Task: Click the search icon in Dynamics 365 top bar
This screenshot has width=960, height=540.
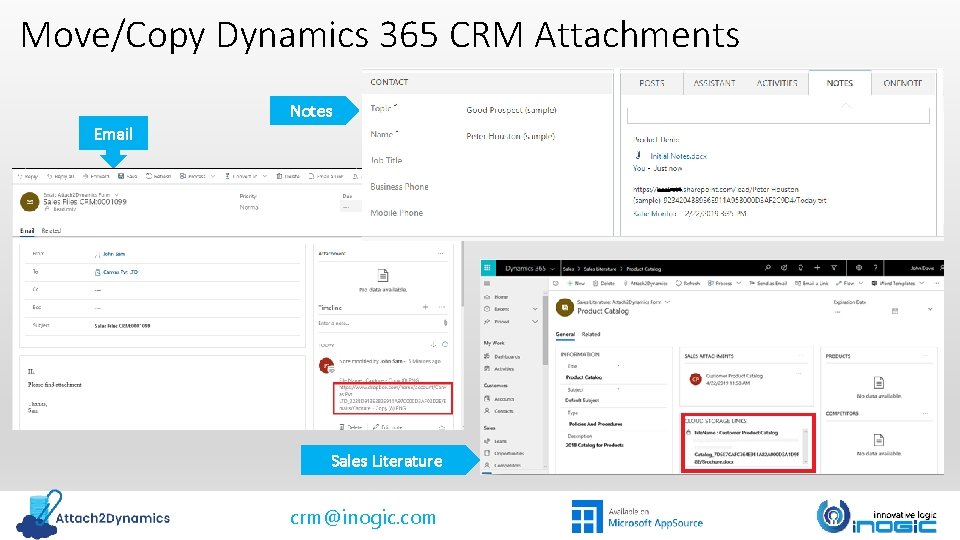Action: point(768,268)
